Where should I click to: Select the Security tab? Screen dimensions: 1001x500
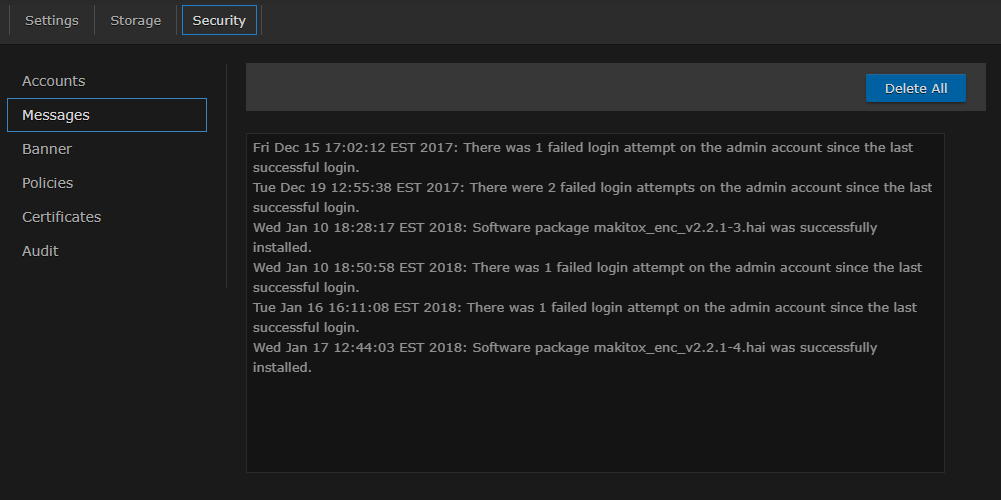219,21
